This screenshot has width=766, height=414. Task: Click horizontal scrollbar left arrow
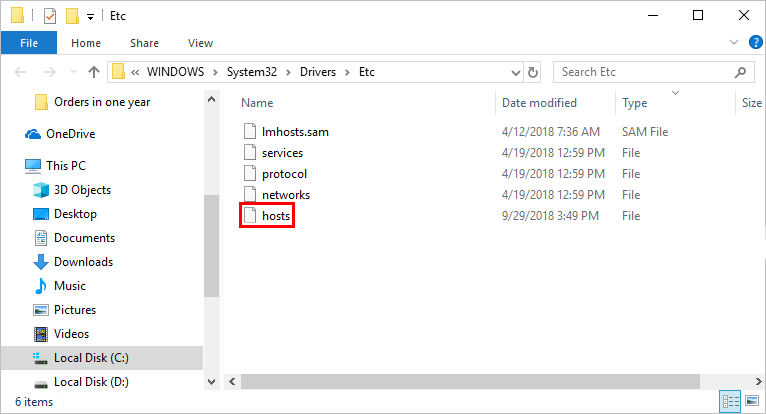(x=233, y=381)
